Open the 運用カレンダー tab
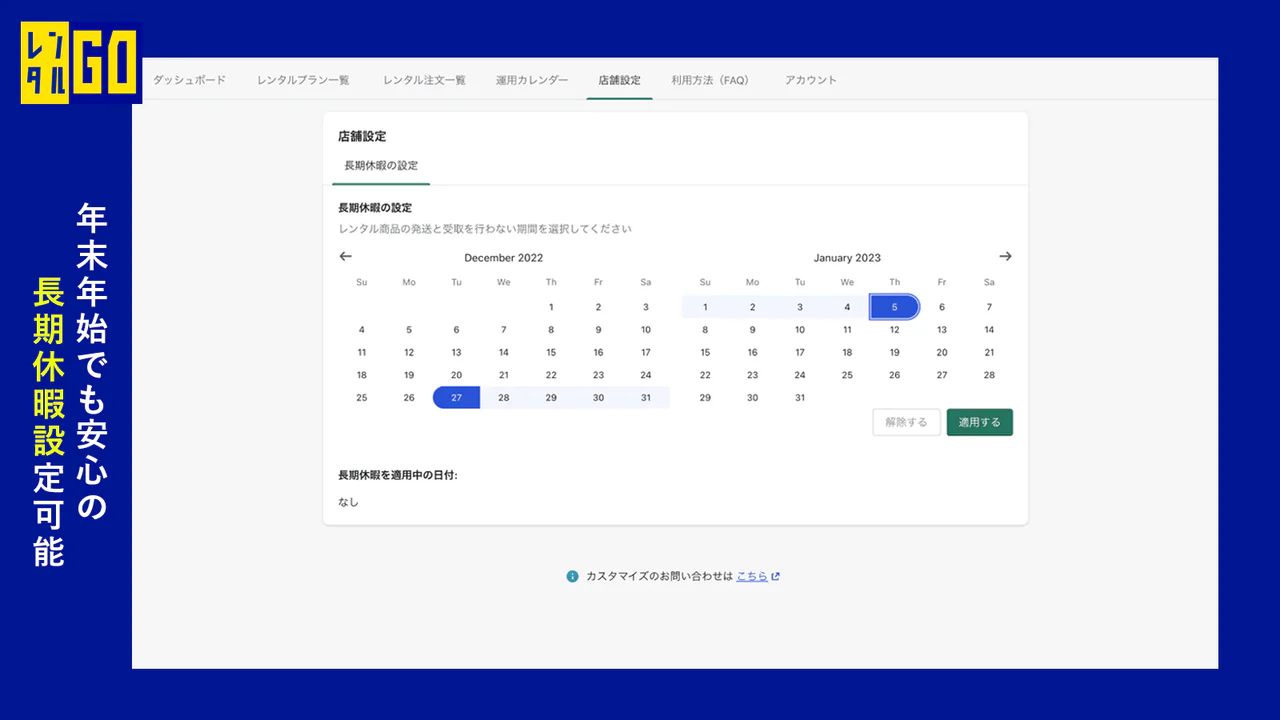The height and width of the screenshot is (720, 1280). tap(532, 80)
